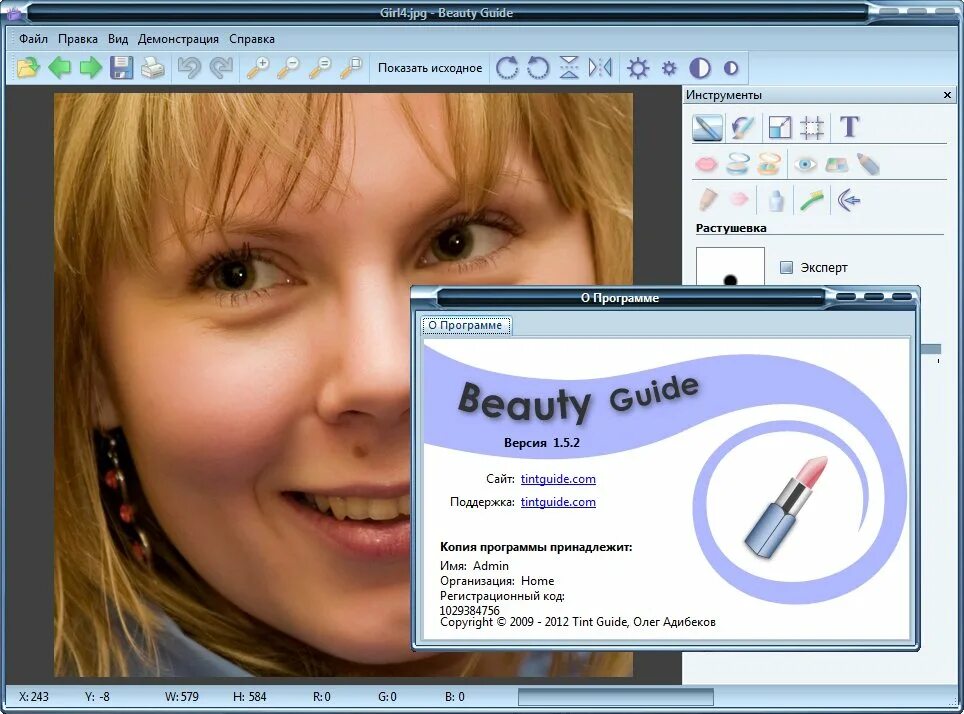Save the image using the floppy disk icon
The width and height of the screenshot is (964, 714).
pos(122,68)
